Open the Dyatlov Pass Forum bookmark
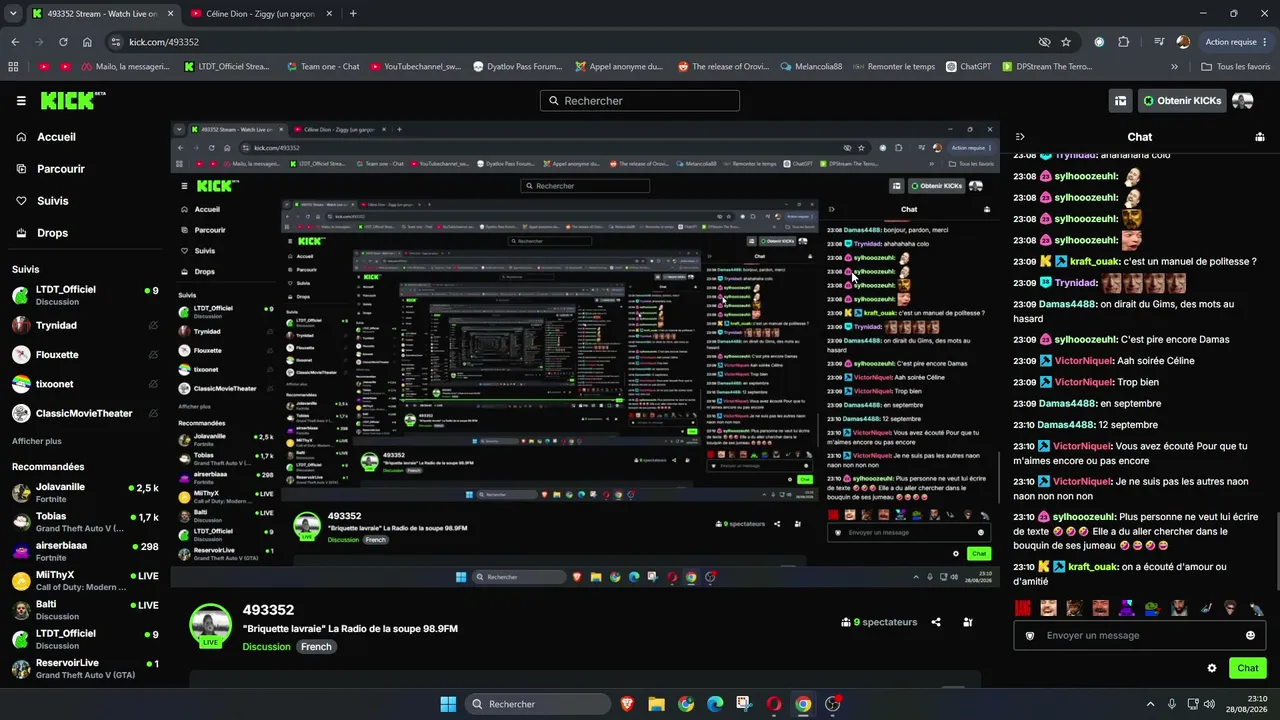1280x720 pixels. pyautogui.click(x=517, y=67)
